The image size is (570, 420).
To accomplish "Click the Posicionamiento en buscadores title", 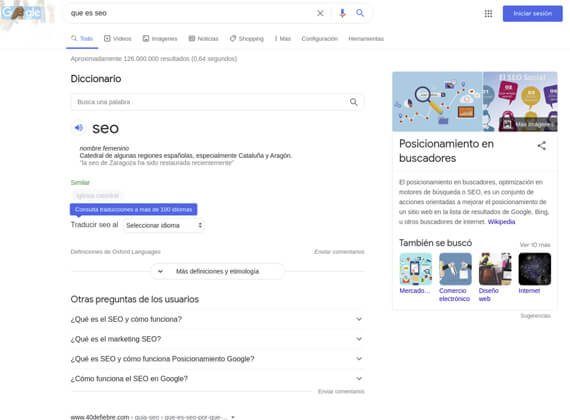I will tap(446, 151).
